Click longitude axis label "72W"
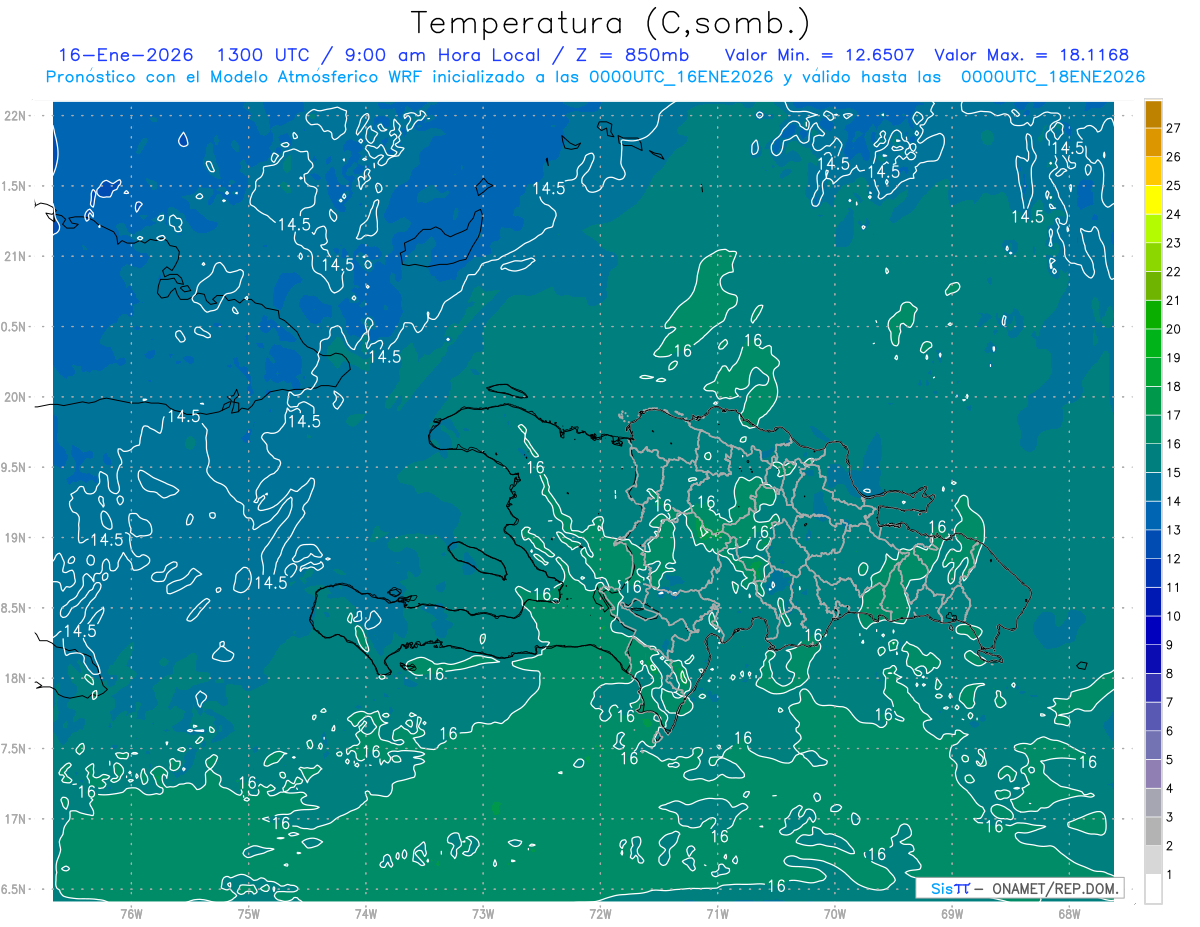 coord(600,913)
